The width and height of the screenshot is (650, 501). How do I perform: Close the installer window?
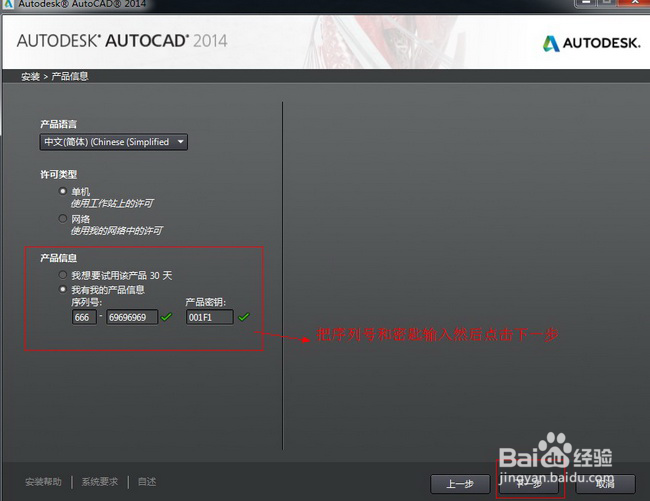tap(635, 2)
